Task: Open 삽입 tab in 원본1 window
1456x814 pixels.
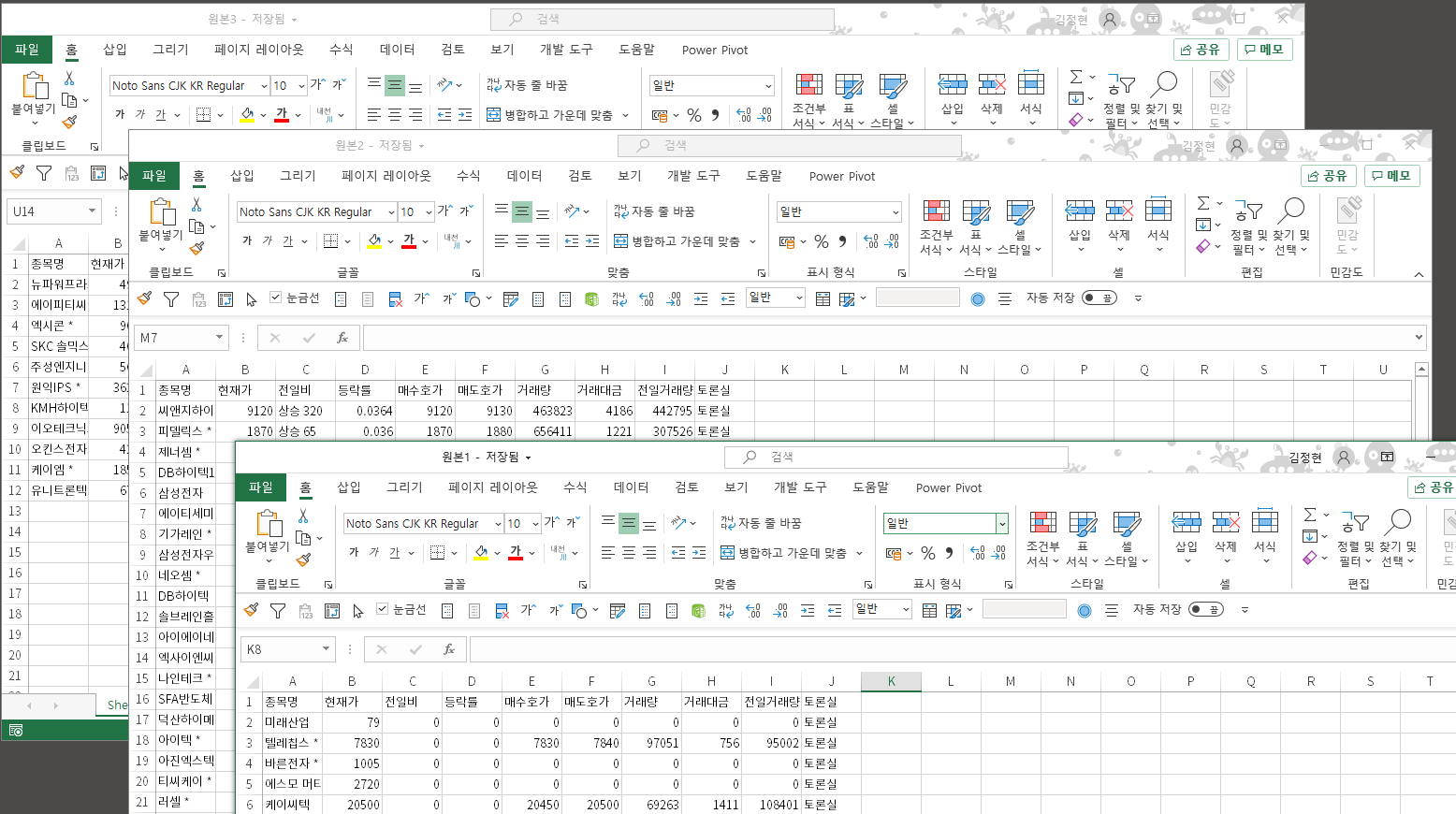Action: click(349, 487)
